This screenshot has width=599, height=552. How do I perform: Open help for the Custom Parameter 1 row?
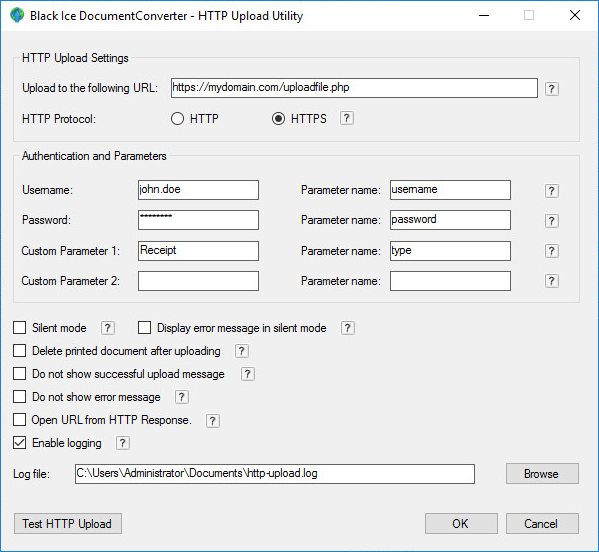(x=551, y=251)
